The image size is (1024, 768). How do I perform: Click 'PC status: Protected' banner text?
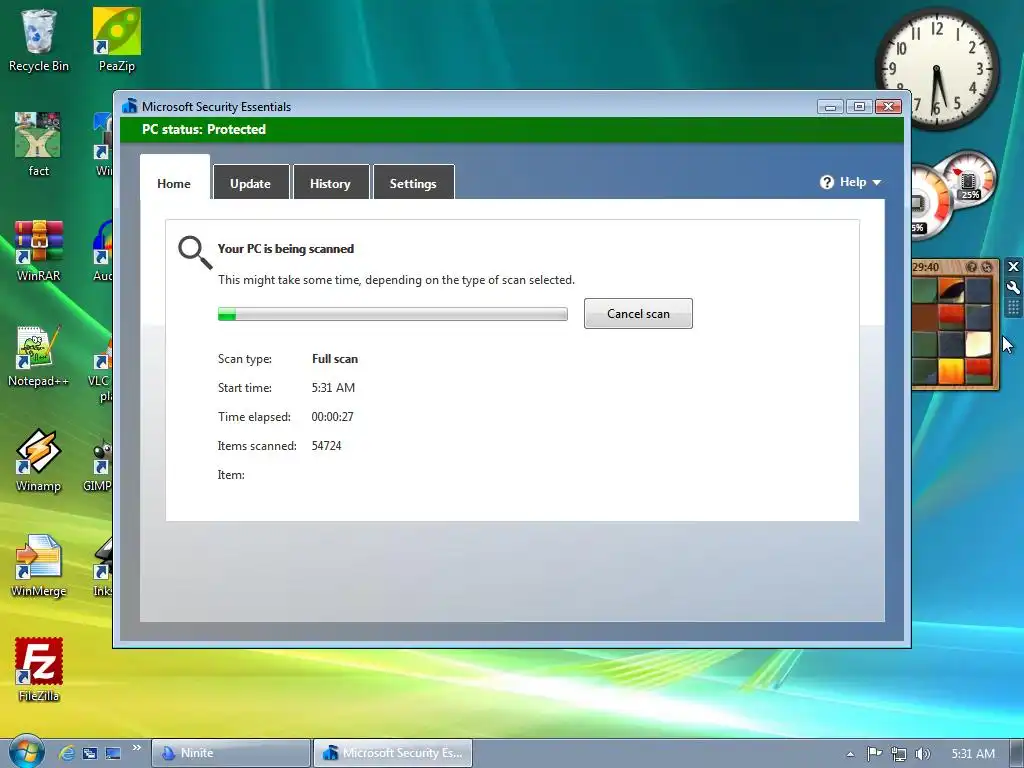[204, 129]
